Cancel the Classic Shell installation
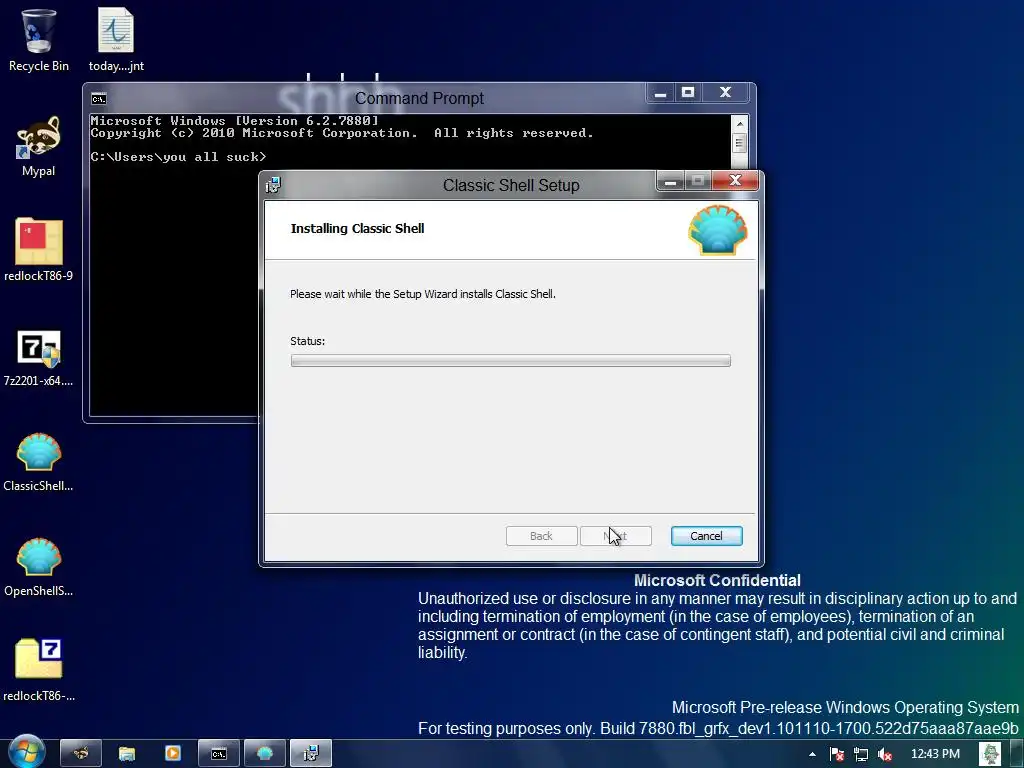The image size is (1024, 768). click(707, 536)
